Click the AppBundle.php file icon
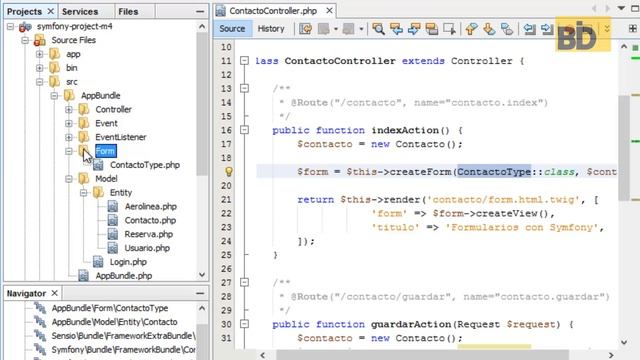This screenshot has width=640, height=360. pyautogui.click(x=83, y=276)
